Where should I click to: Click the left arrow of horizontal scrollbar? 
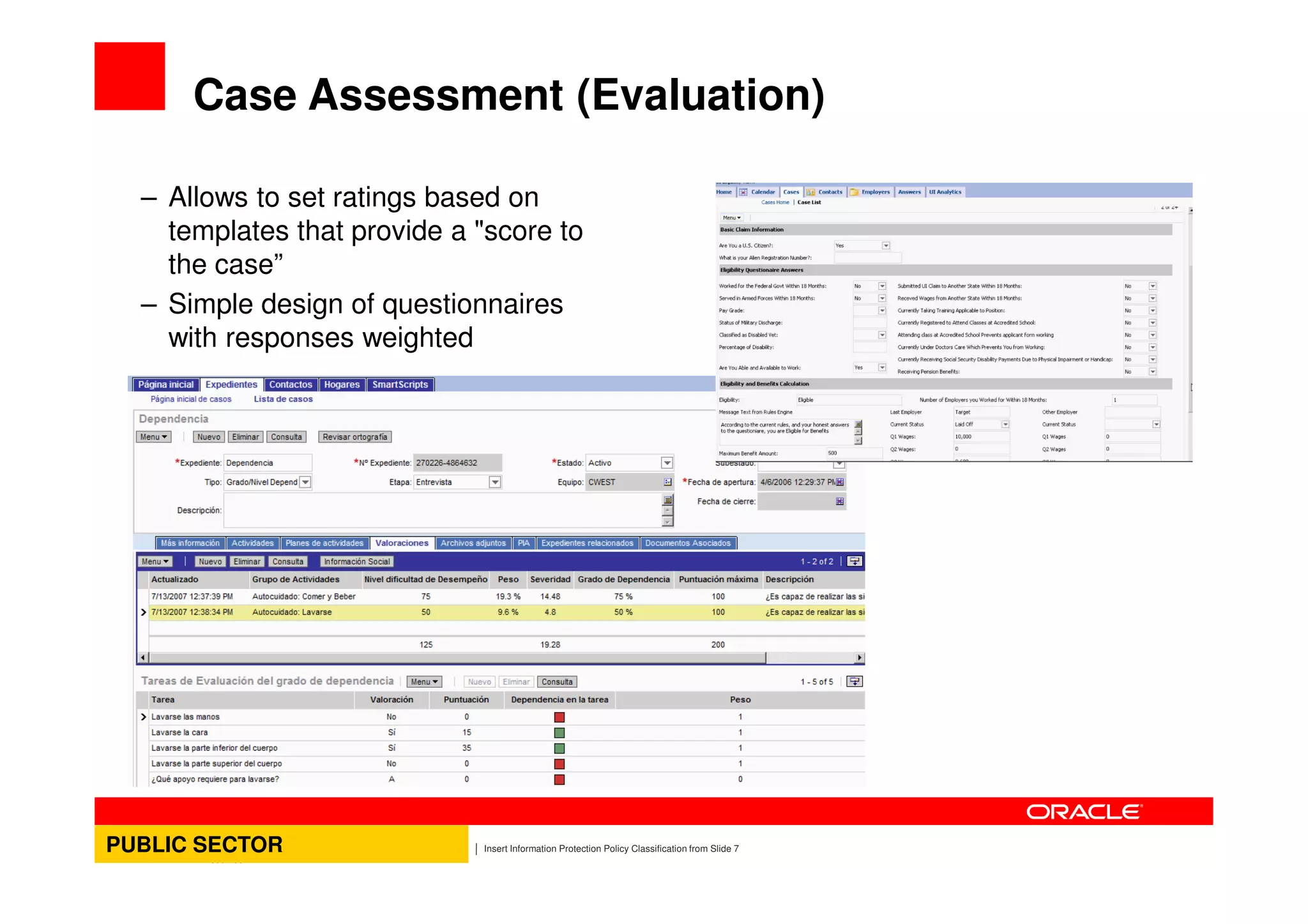[x=143, y=658]
